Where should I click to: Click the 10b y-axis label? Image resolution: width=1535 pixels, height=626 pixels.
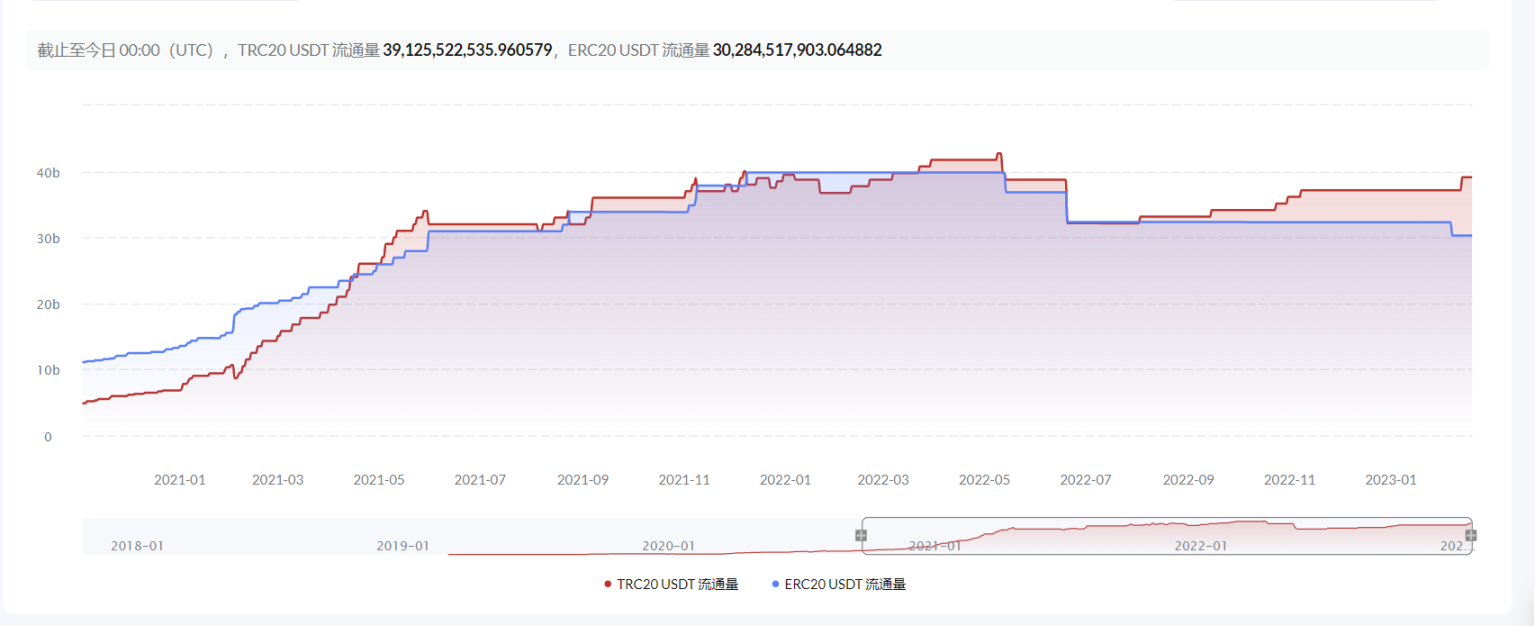tap(49, 370)
